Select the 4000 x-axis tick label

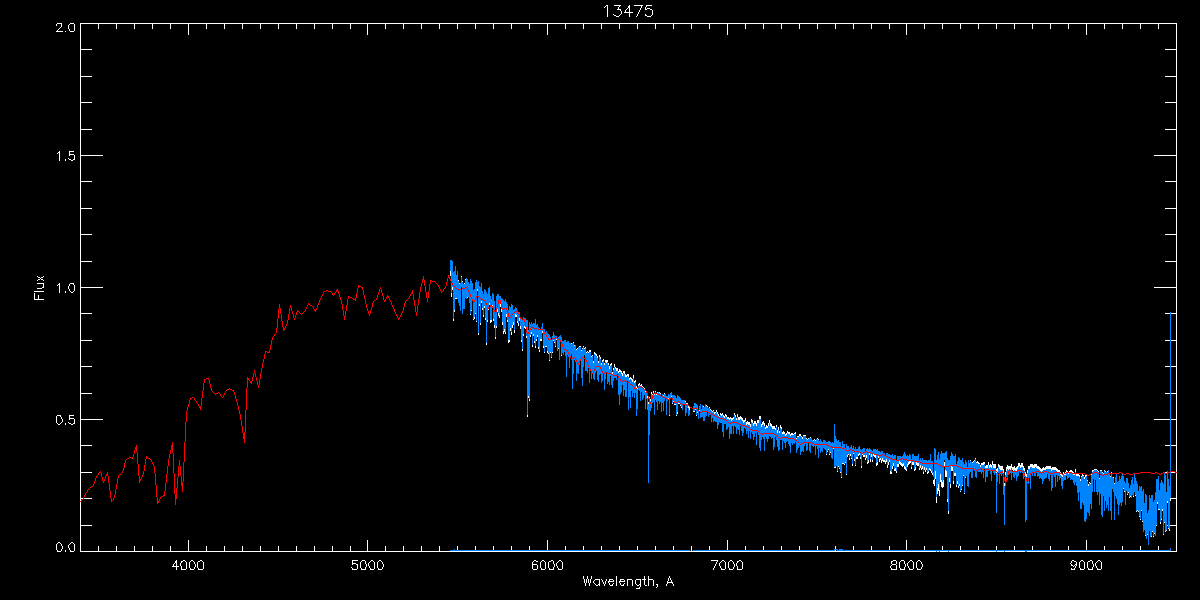tap(188, 565)
